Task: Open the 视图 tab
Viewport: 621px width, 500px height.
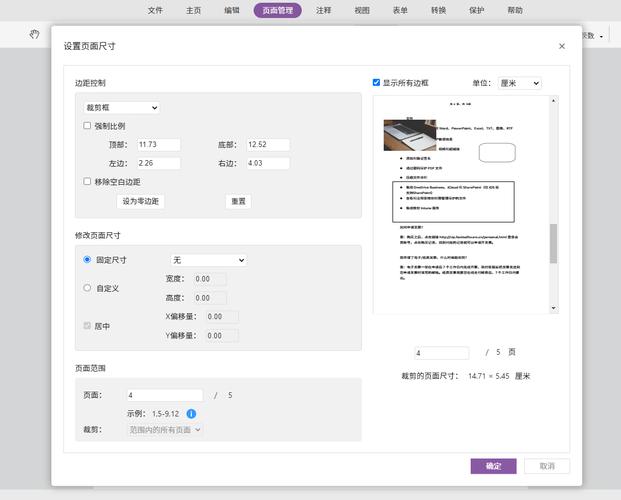Action: pyautogui.click(x=362, y=10)
